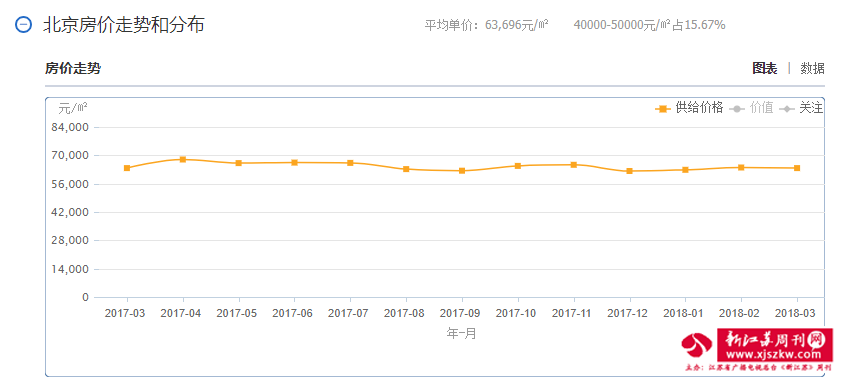The width and height of the screenshot is (842, 378).
Task: Collapse the 北京房价走势和分布 section
Action: coord(24,25)
